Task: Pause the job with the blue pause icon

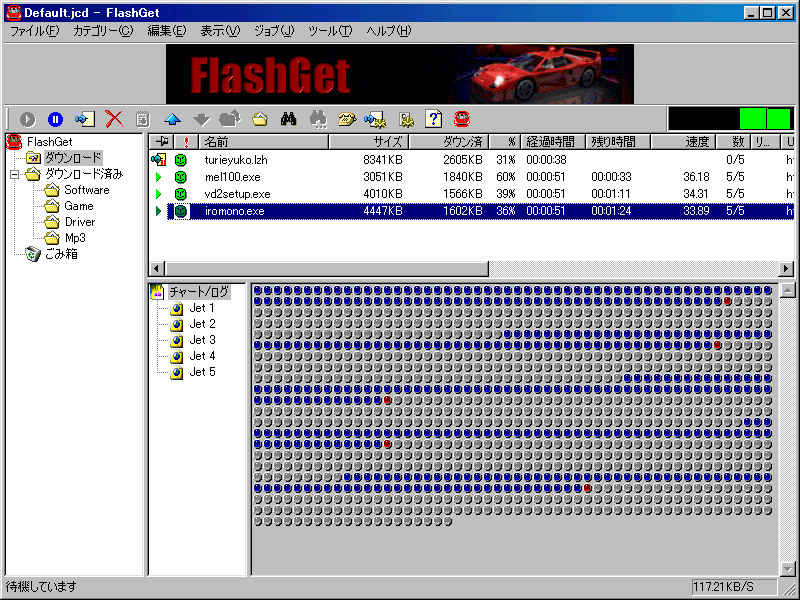Action: pos(55,119)
